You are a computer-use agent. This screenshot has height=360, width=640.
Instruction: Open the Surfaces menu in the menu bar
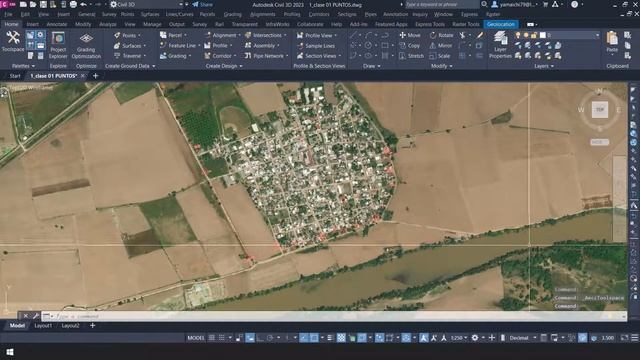(x=150, y=14)
